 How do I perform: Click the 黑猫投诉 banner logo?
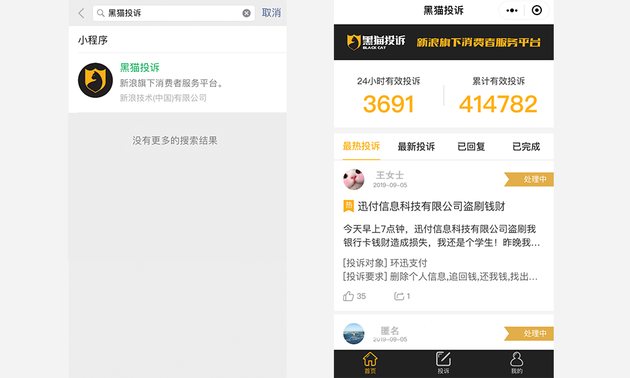pos(376,42)
